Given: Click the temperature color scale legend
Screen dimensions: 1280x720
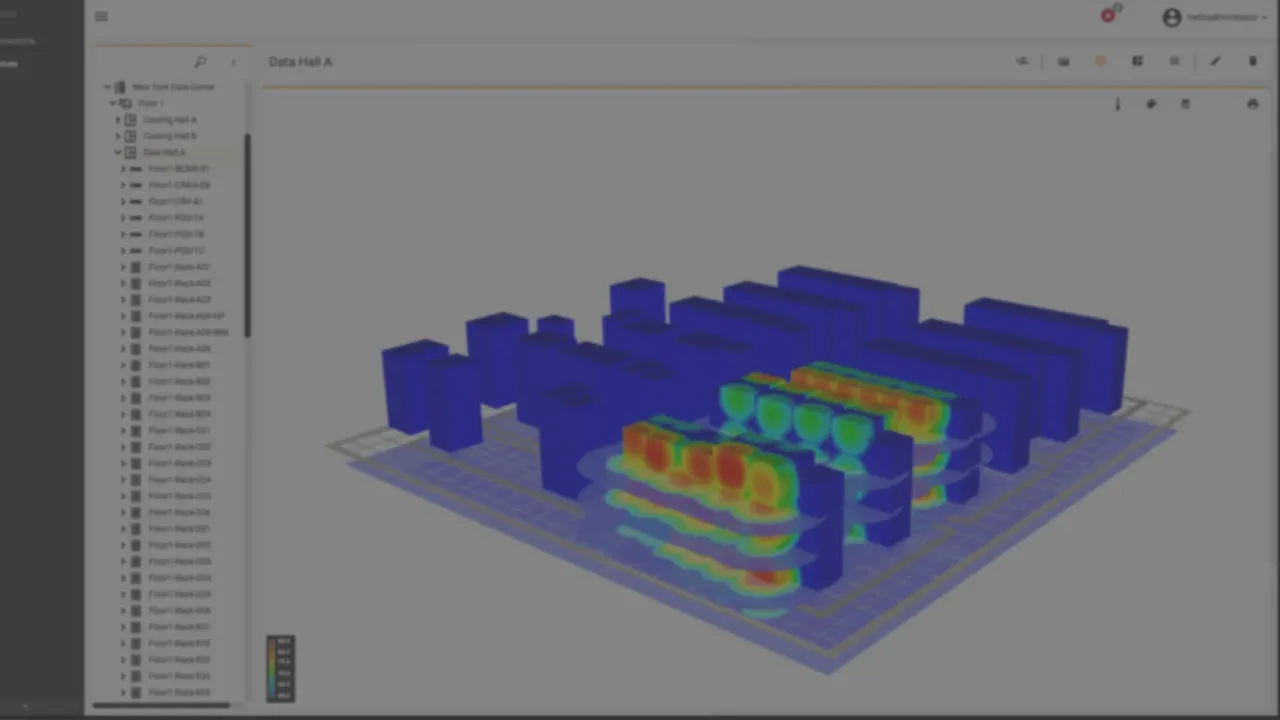Looking at the screenshot, I should [280, 668].
